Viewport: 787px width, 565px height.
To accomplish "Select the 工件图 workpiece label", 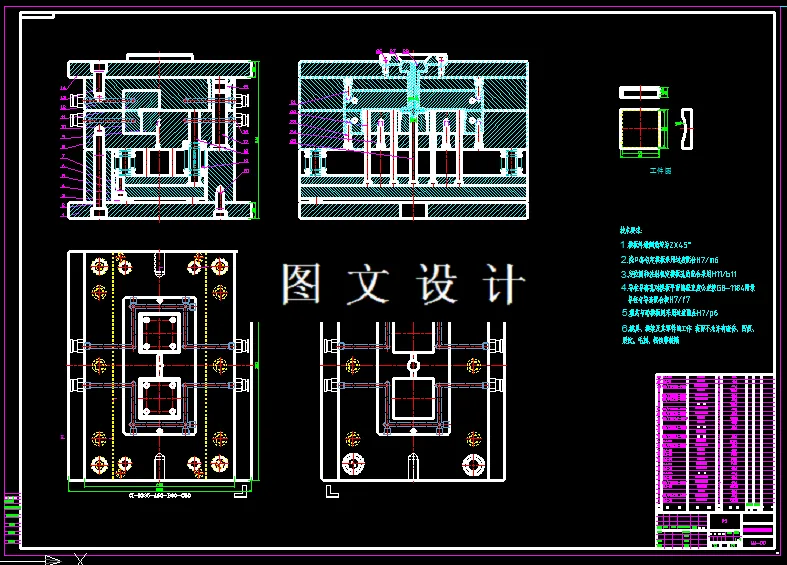I will coord(660,171).
